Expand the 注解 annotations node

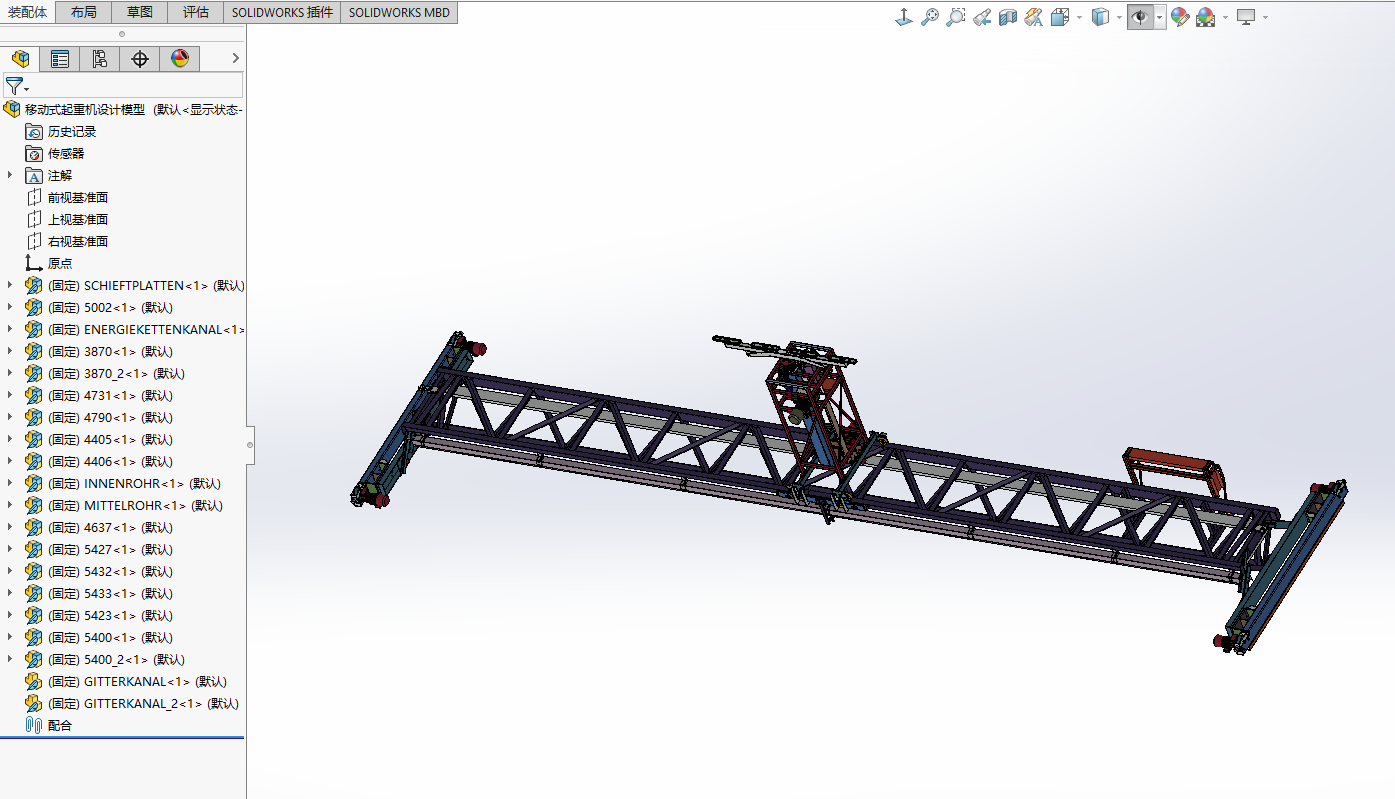[x=11, y=175]
